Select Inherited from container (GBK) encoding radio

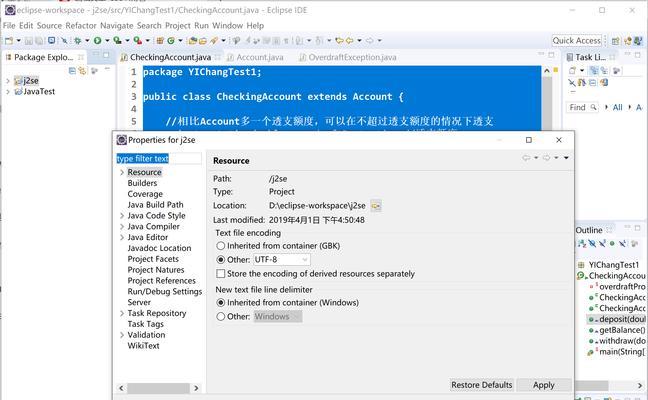(221, 246)
